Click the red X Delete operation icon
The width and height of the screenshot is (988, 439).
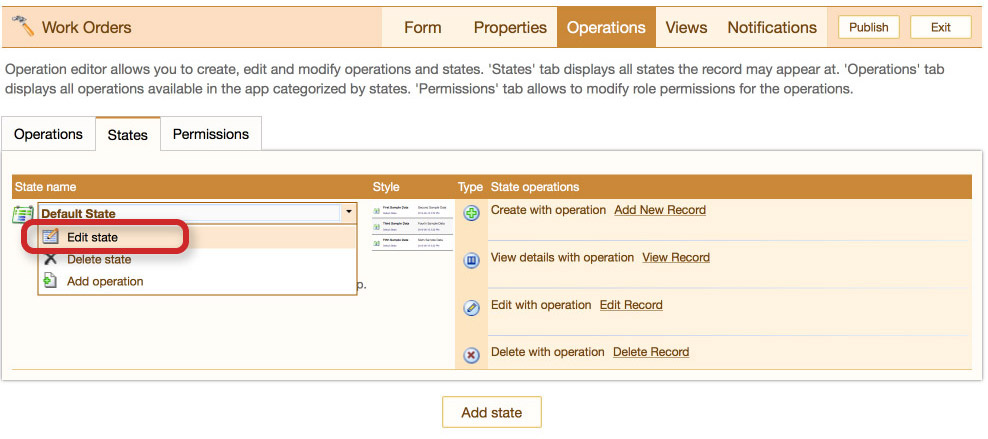pos(472,355)
